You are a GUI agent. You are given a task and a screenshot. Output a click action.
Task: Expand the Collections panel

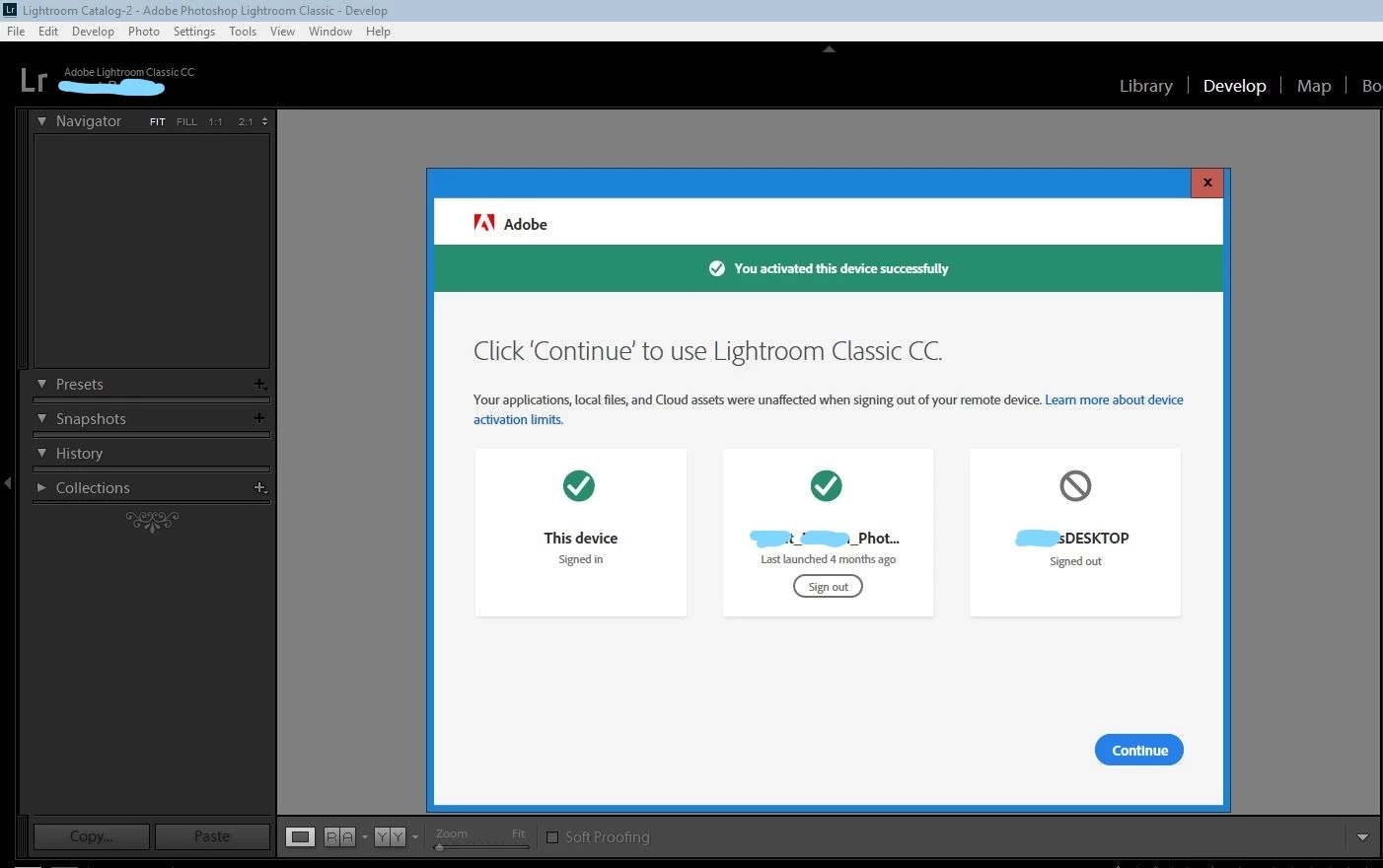[x=41, y=487]
